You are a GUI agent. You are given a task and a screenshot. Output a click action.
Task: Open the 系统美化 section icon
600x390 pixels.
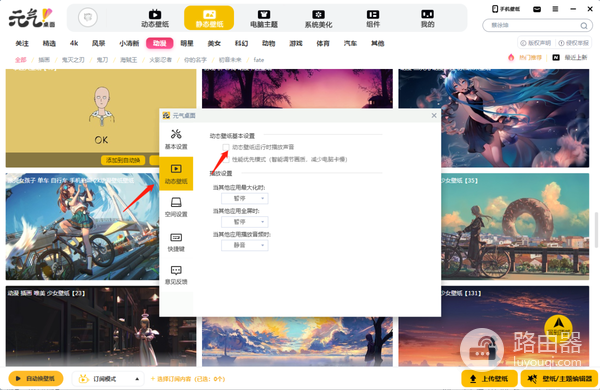point(318,18)
